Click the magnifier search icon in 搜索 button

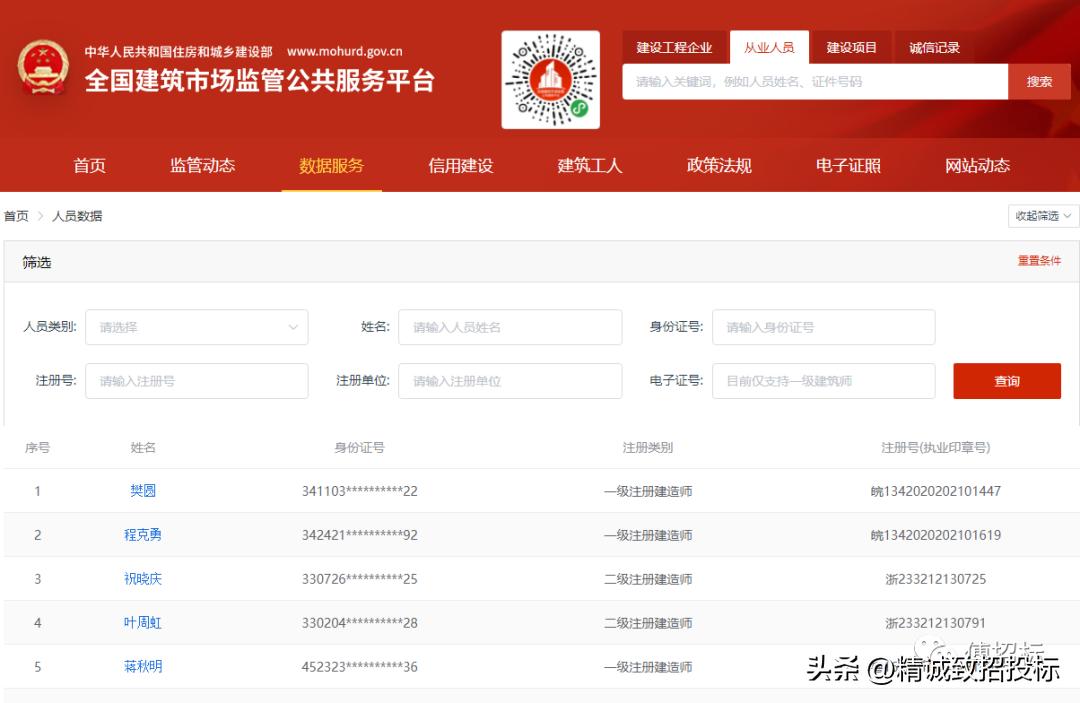tap(1040, 81)
